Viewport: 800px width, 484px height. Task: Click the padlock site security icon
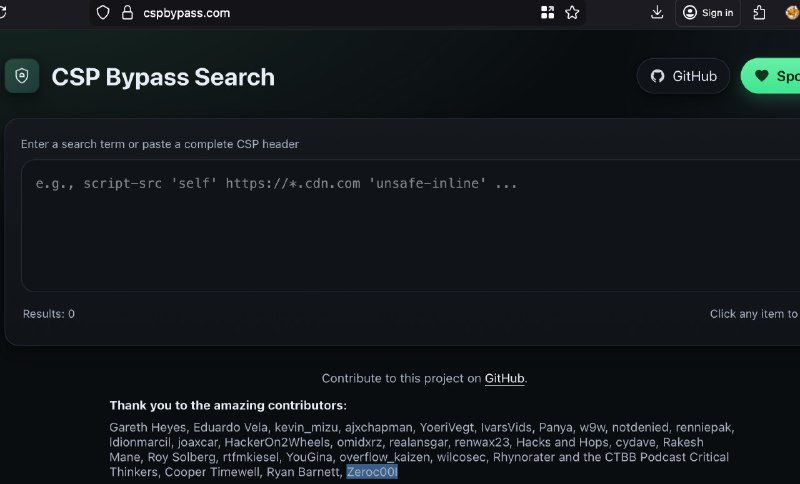pyautogui.click(x=126, y=13)
